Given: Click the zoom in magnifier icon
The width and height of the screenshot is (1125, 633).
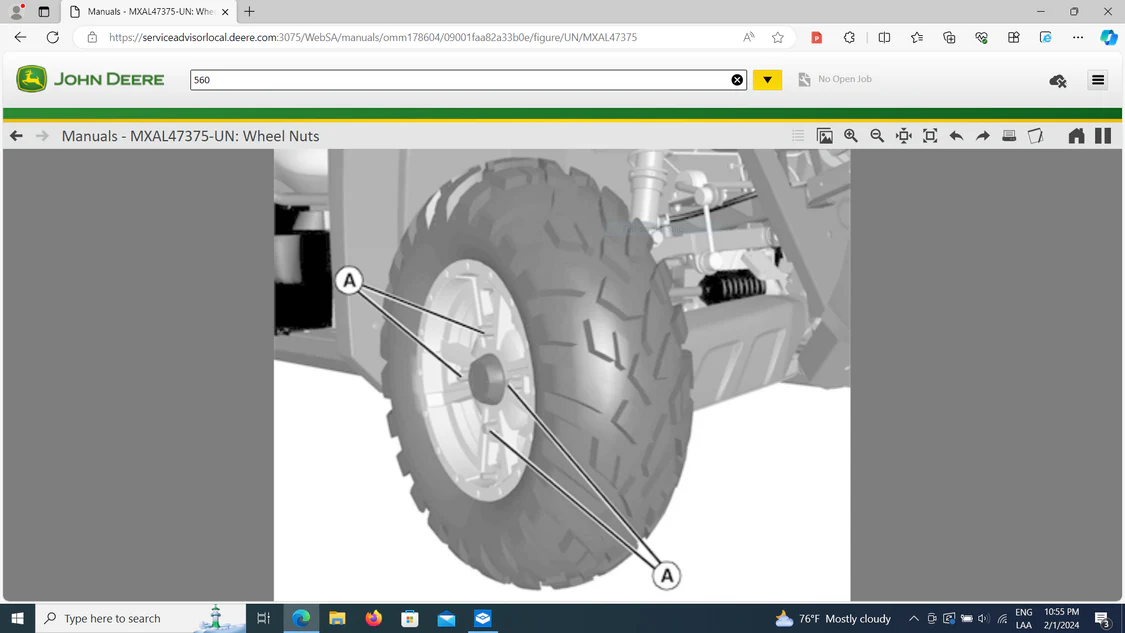Looking at the screenshot, I should pyautogui.click(x=851, y=136).
